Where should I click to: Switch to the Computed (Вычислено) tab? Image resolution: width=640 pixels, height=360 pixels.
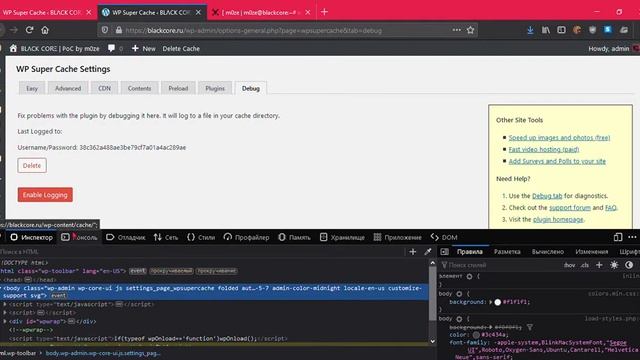click(x=547, y=252)
